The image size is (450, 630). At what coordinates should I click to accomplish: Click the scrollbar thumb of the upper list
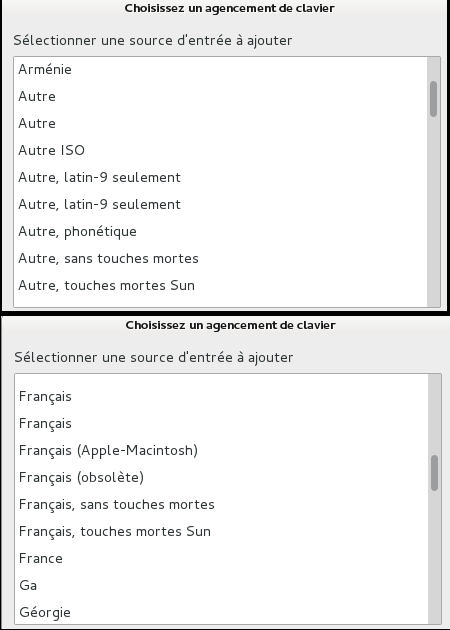pos(433,99)
